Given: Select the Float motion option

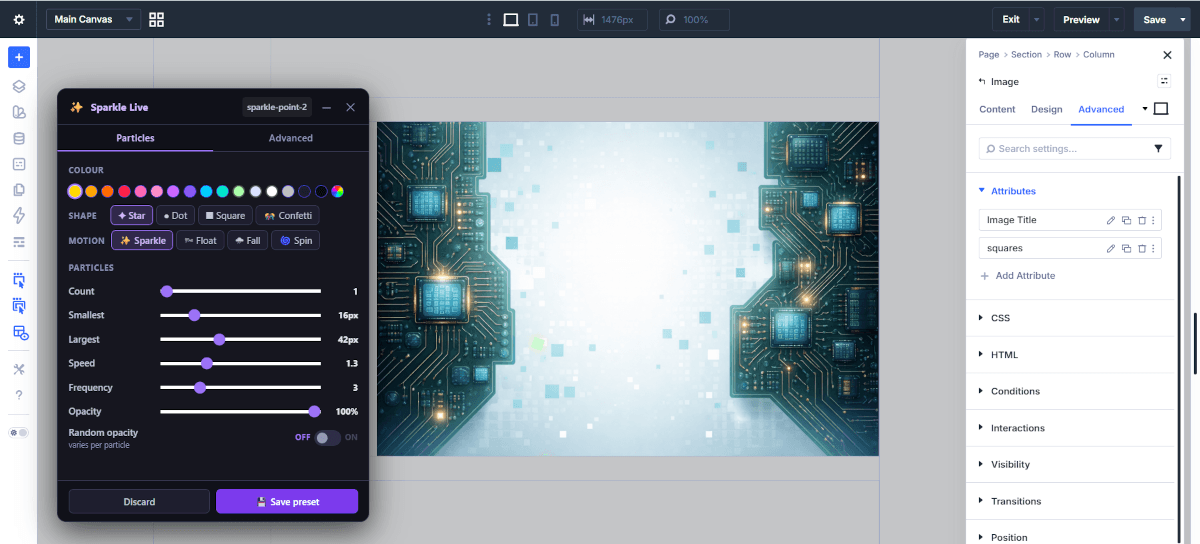Looking at the screenshot, I should pos(200,240).
